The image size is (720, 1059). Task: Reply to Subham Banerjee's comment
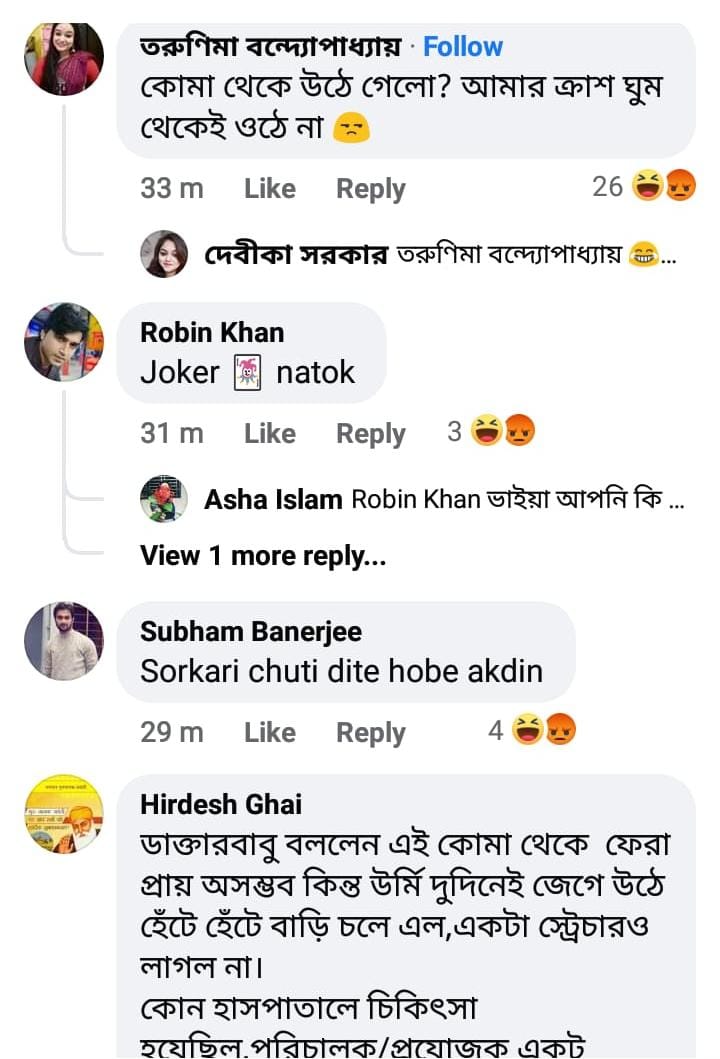(x=371, y=732)
